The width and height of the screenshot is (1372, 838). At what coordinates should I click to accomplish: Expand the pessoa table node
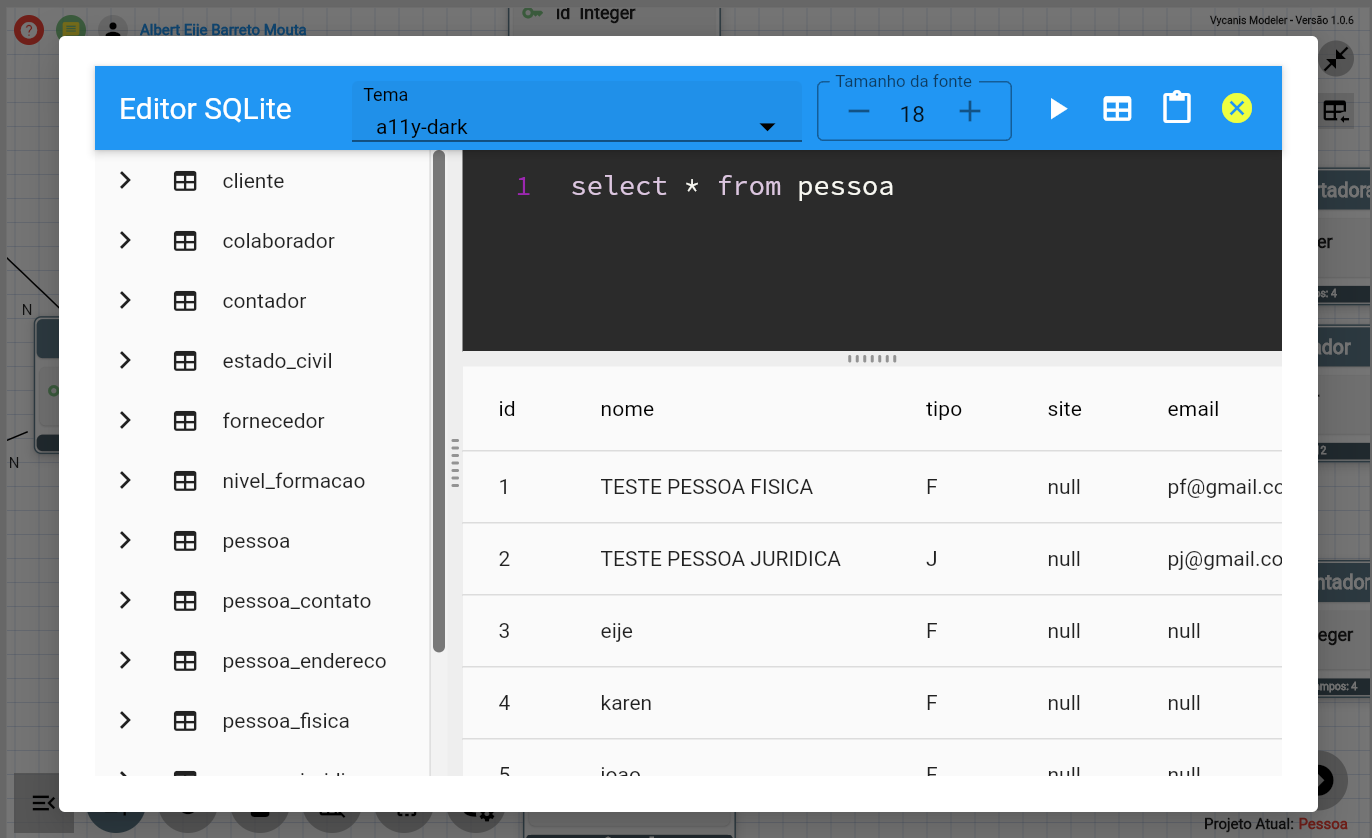click(125, 541)
